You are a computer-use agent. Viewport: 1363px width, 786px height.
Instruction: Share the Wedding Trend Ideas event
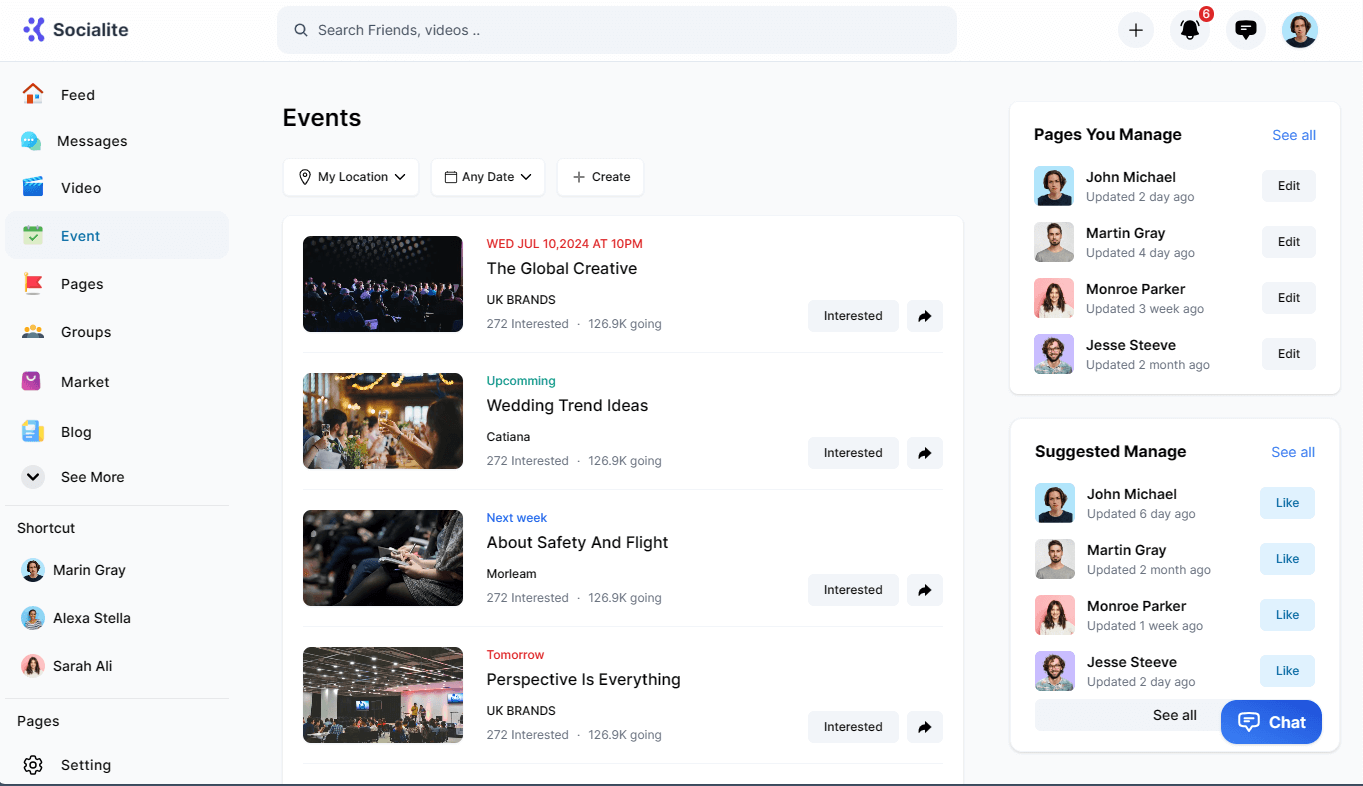[924, 453]
